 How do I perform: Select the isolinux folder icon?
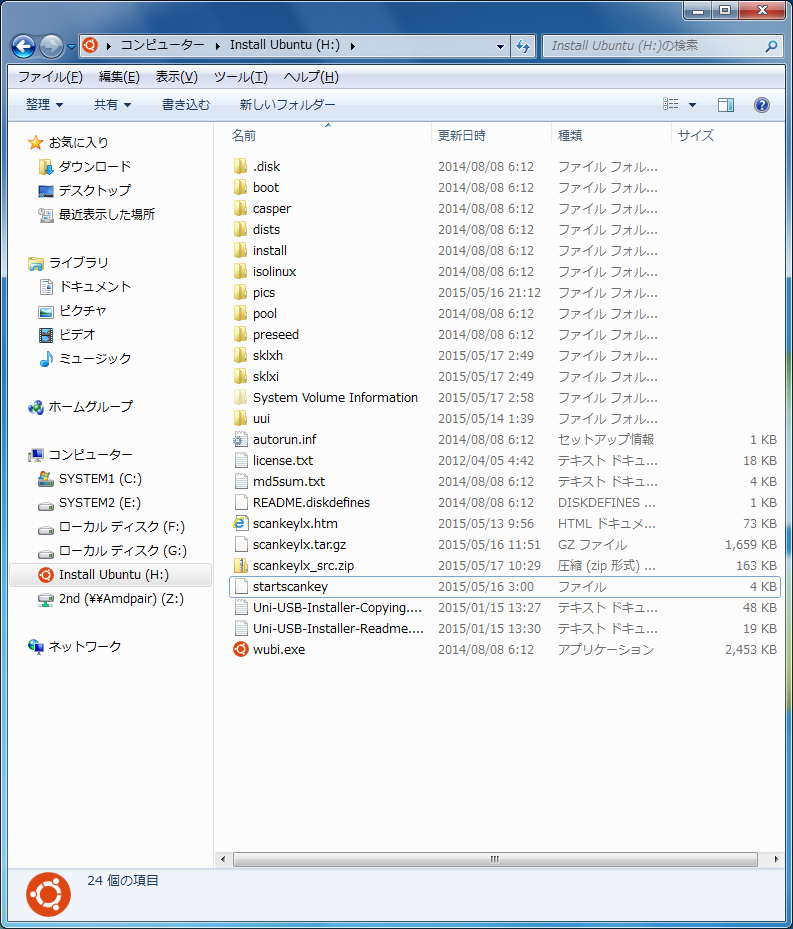240,271
